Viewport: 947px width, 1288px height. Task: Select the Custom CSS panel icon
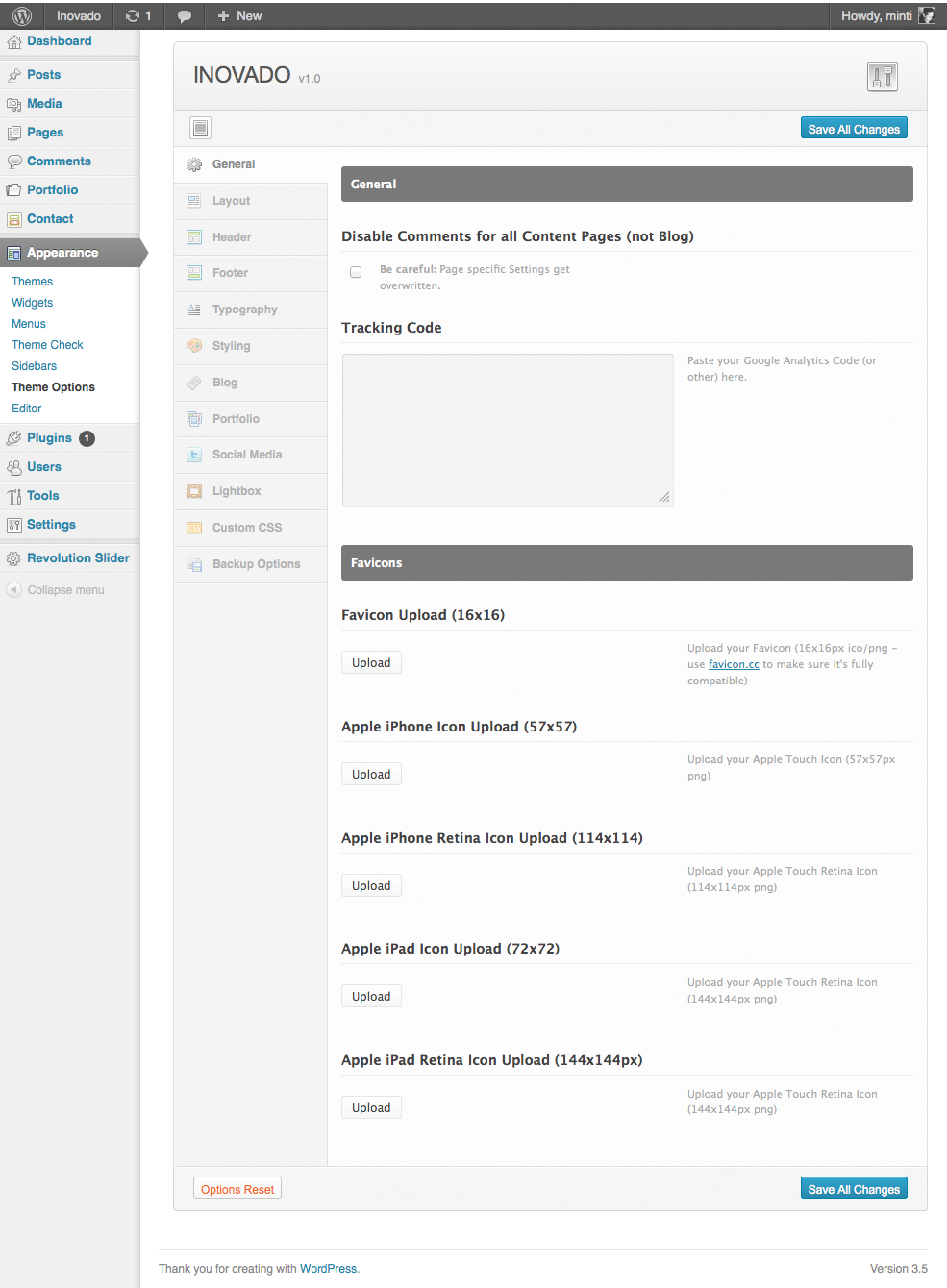(x=195, y=528)
